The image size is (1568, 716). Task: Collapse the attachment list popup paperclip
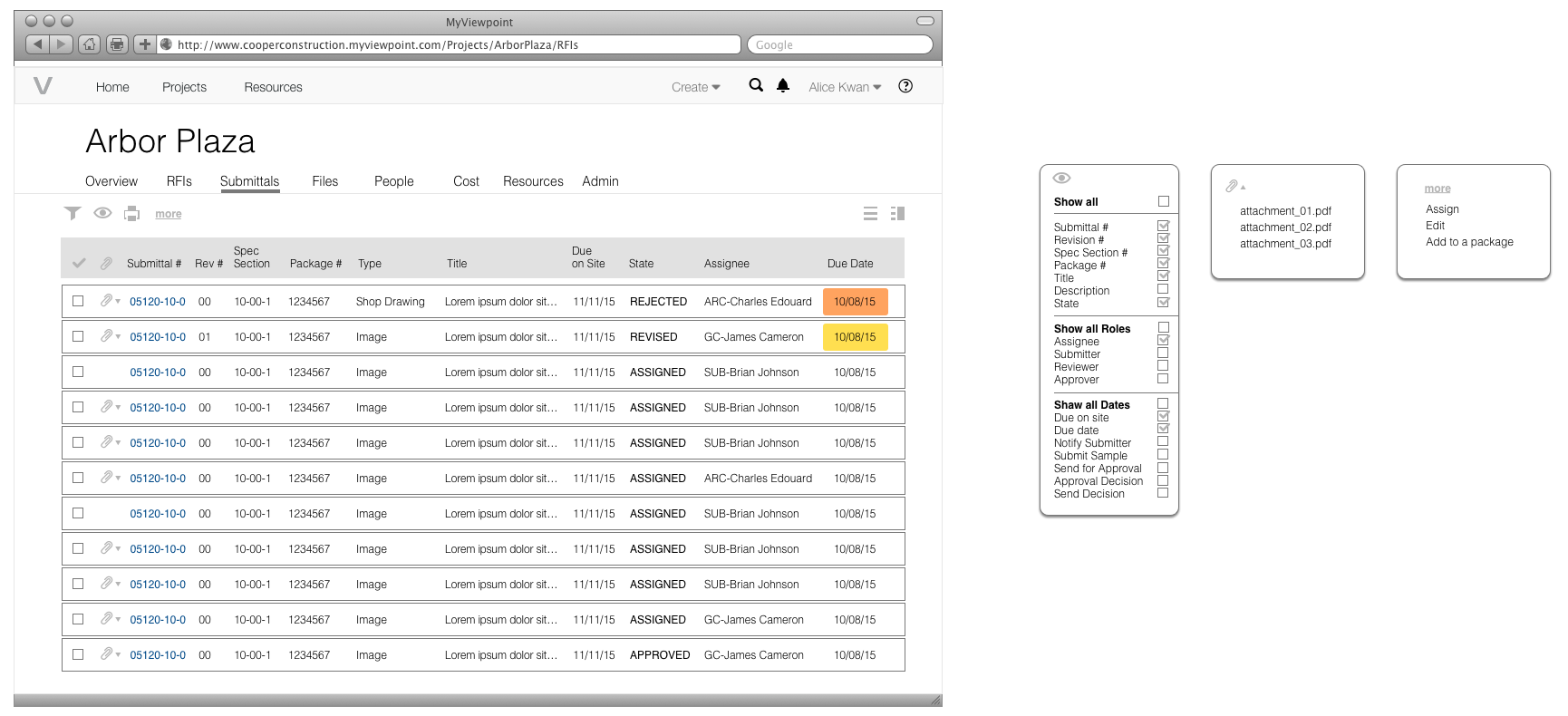click(1235, 186)
